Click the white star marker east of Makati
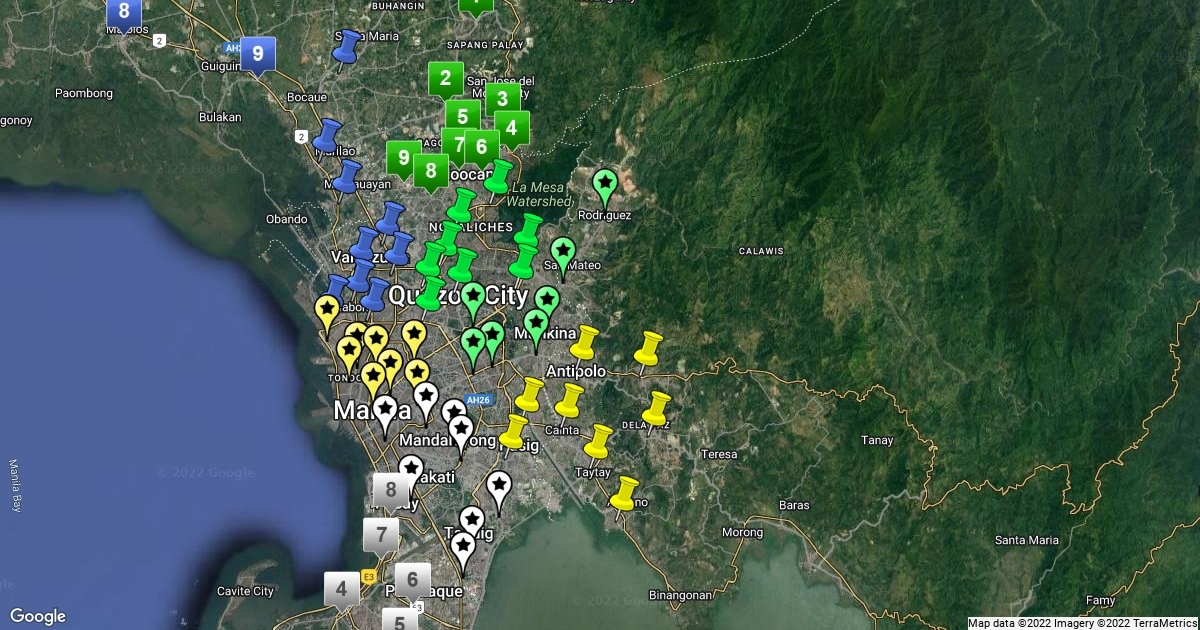 pyautogui.click(x=499, y=489)
